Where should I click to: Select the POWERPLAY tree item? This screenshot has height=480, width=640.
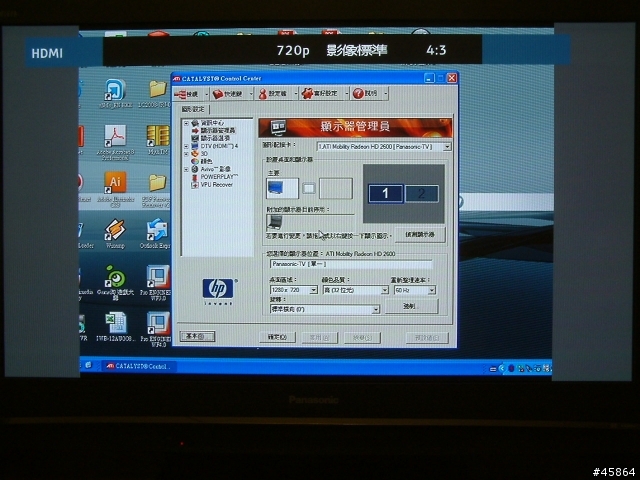tap(215, 177)
